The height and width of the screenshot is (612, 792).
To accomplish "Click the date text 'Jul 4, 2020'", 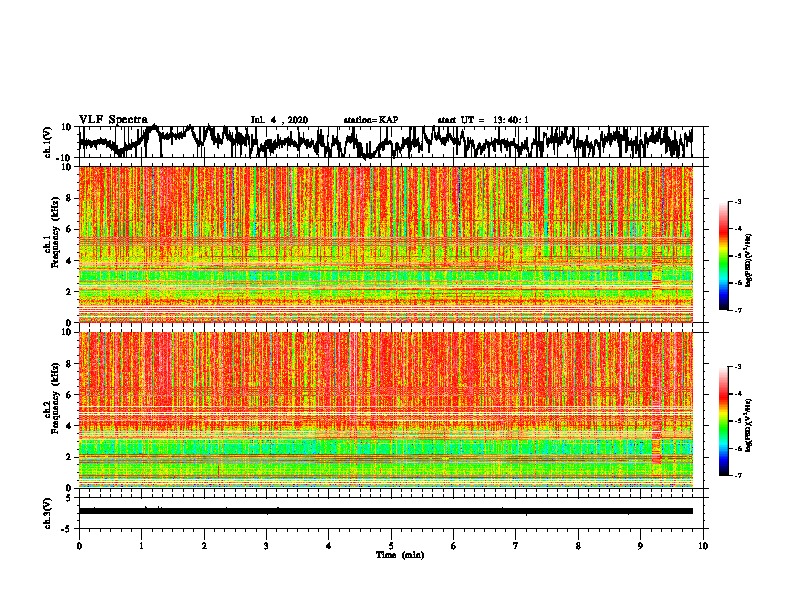I will (x=279, y=120).
